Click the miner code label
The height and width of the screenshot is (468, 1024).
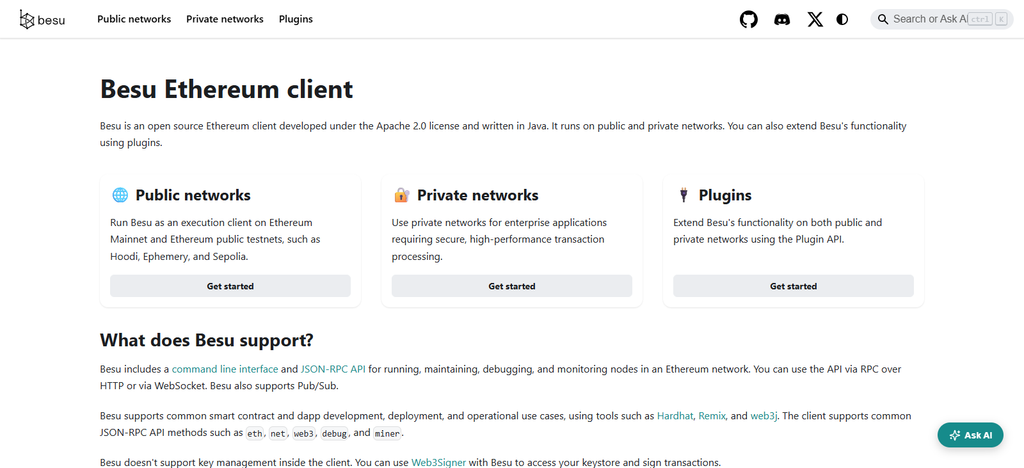388,433
